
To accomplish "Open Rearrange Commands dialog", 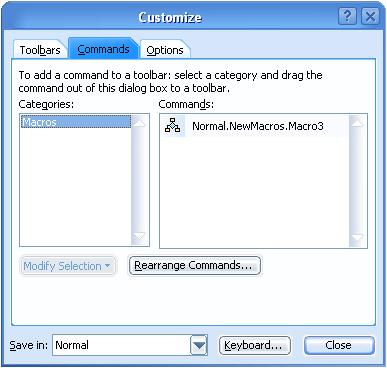I will pos(195,265).
